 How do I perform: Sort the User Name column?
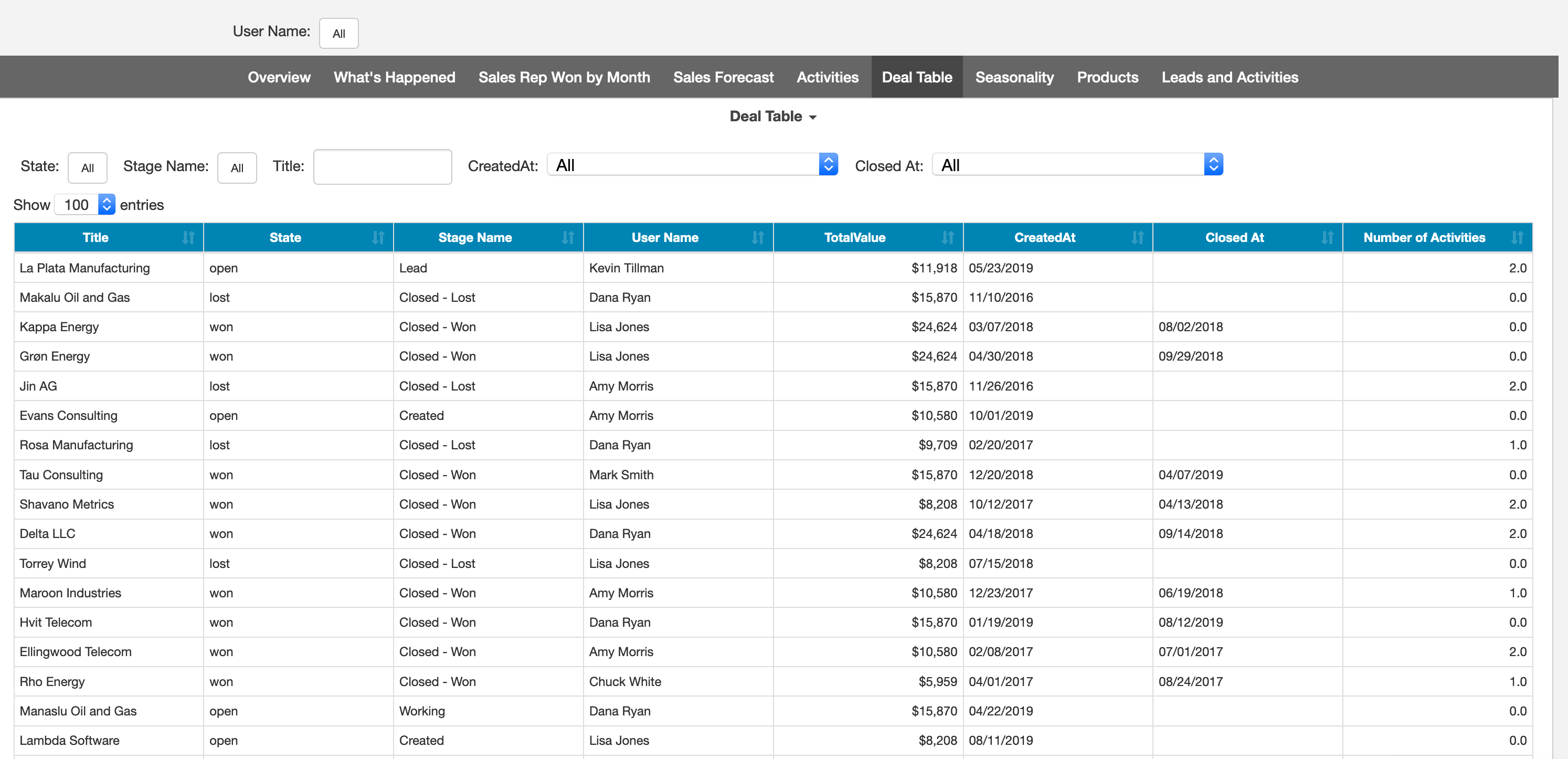tap(758, 237)
